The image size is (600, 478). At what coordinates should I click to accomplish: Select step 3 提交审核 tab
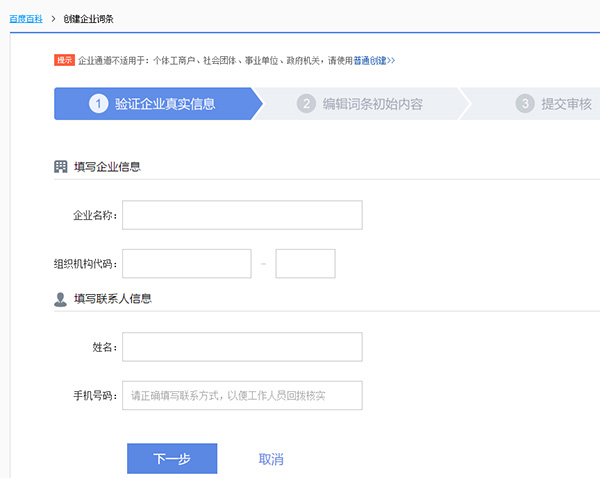[532, 104]
